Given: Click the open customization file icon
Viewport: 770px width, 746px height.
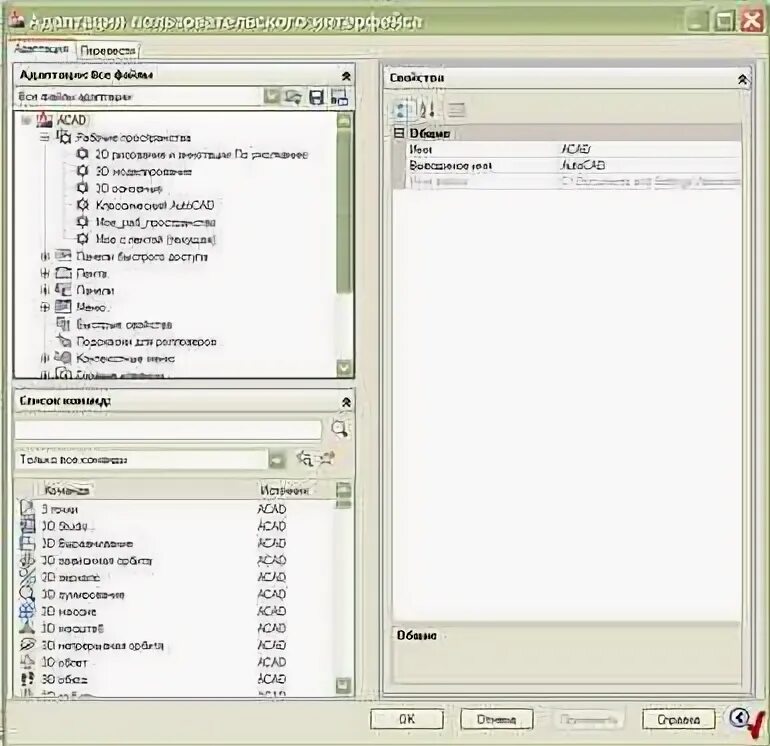Looking at the screenshot, I should [294, 97].
